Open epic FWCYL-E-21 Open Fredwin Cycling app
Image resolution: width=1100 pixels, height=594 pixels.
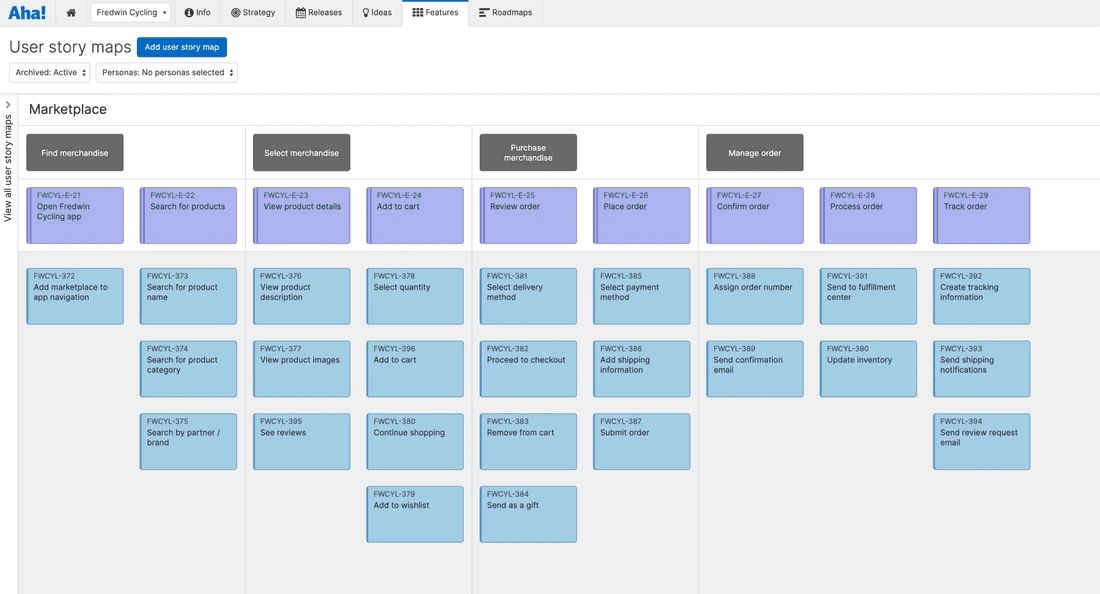(x=74, y=215)
